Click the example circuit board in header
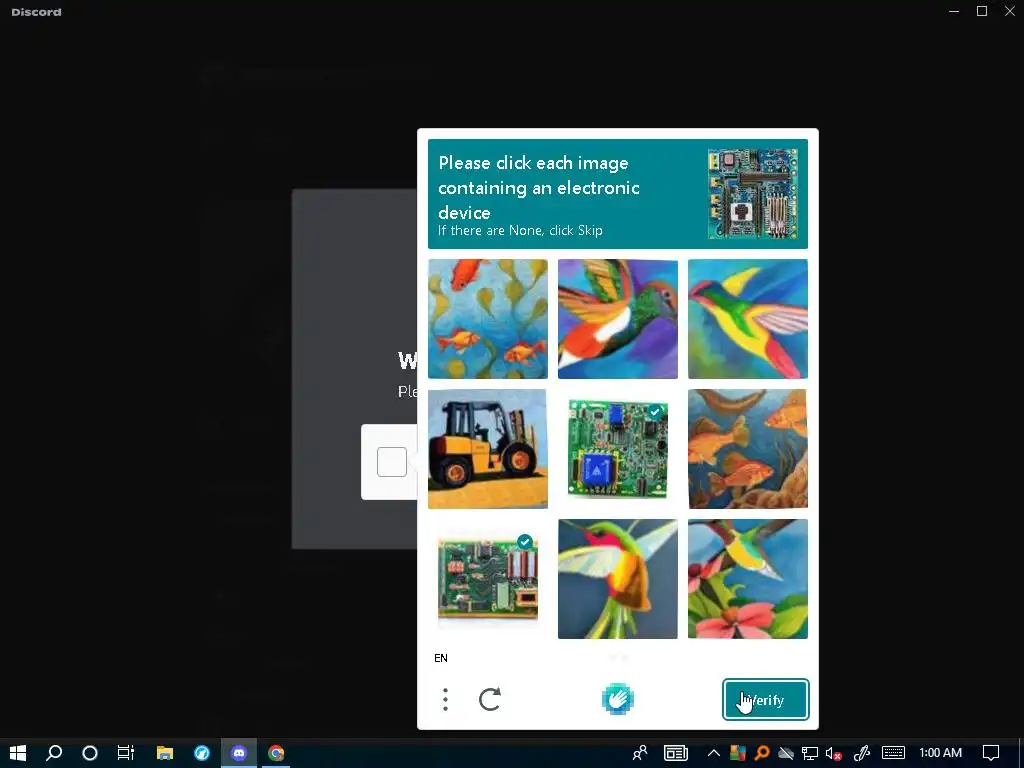The width and height of the screenshot is (1024, 768). click(x=753, y=193)
